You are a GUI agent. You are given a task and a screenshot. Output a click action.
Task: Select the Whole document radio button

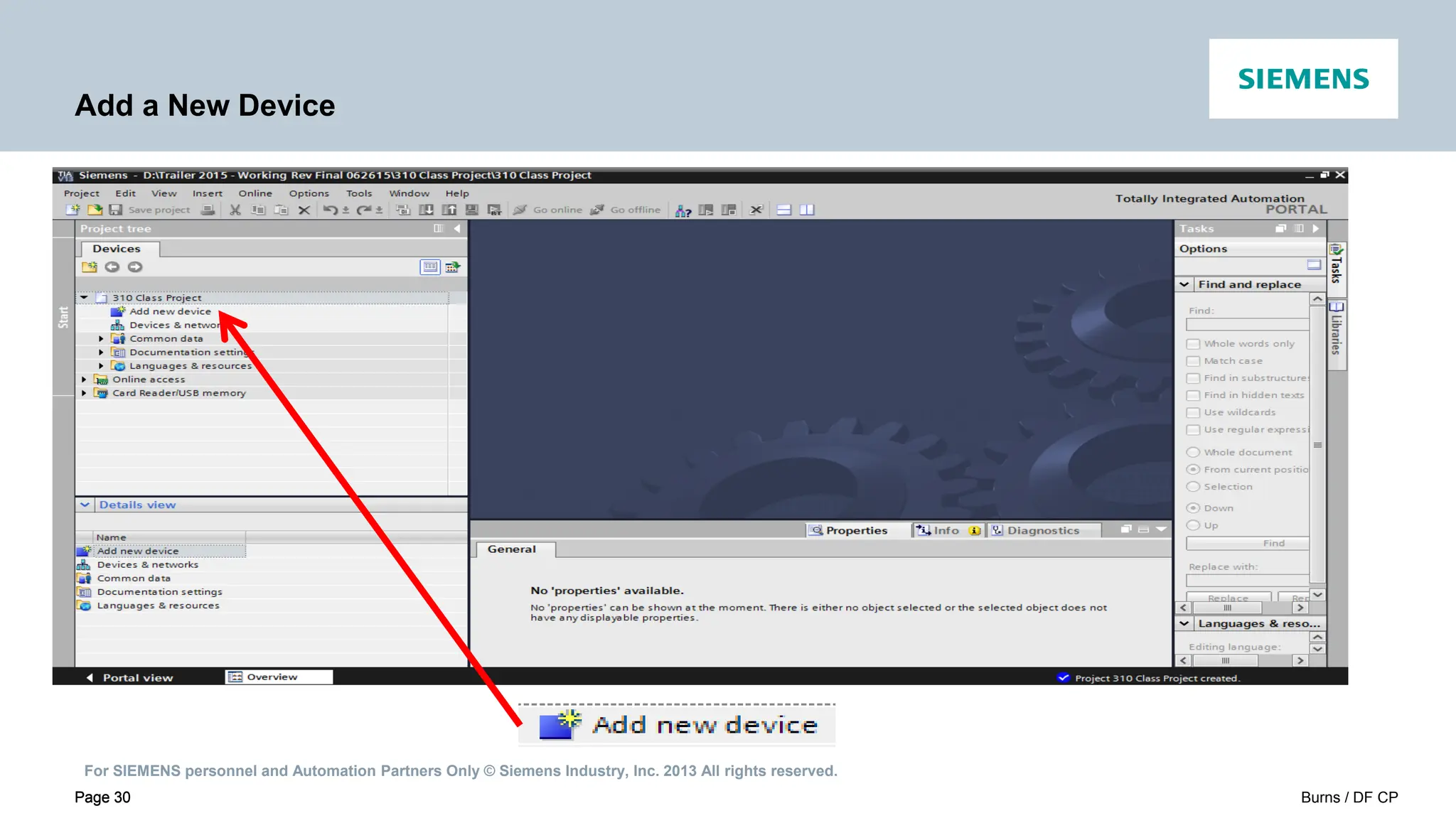click(x=1193, y=452)
